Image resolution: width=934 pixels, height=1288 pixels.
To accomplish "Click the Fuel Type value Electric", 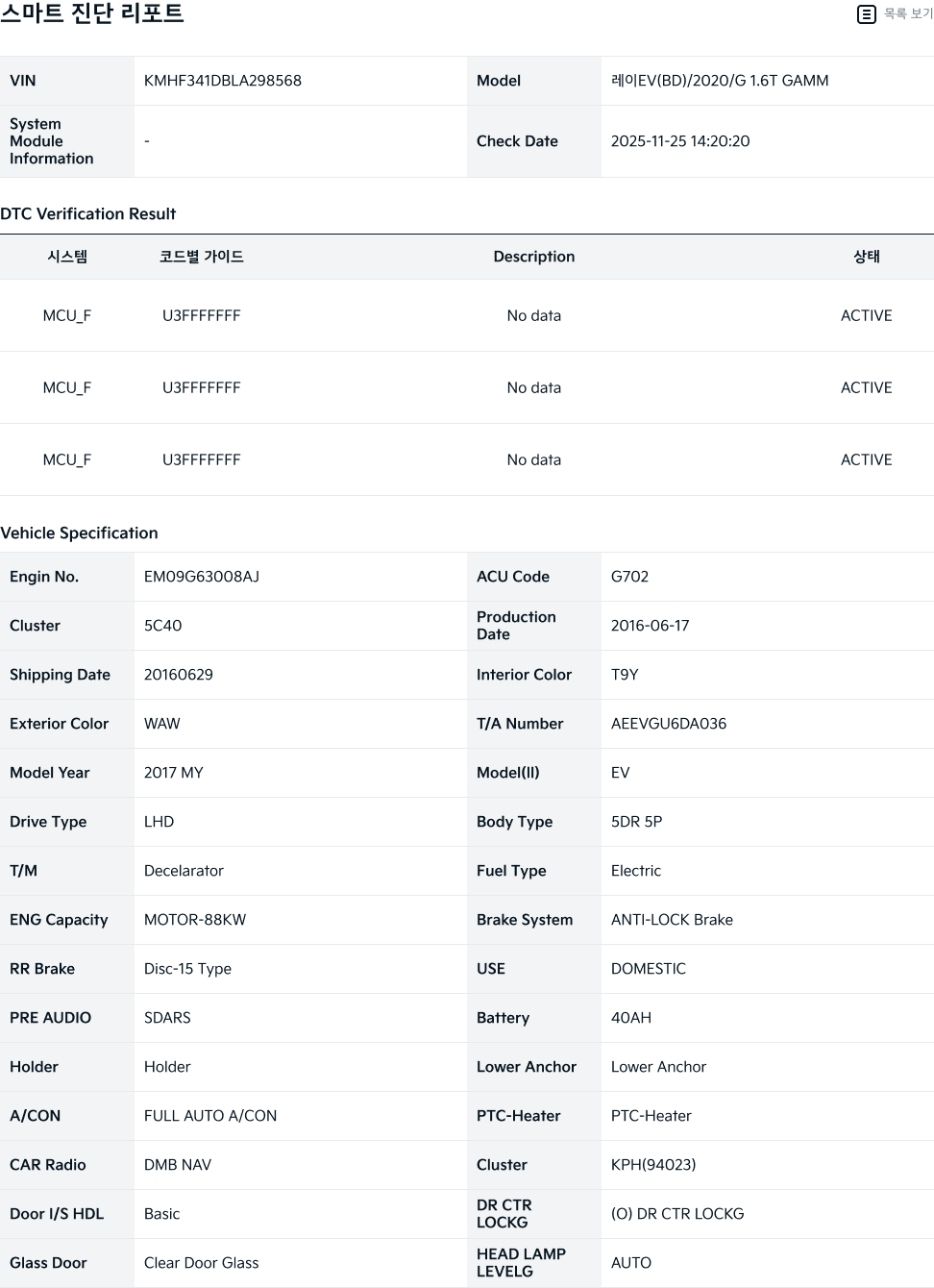I will (636, 871).
